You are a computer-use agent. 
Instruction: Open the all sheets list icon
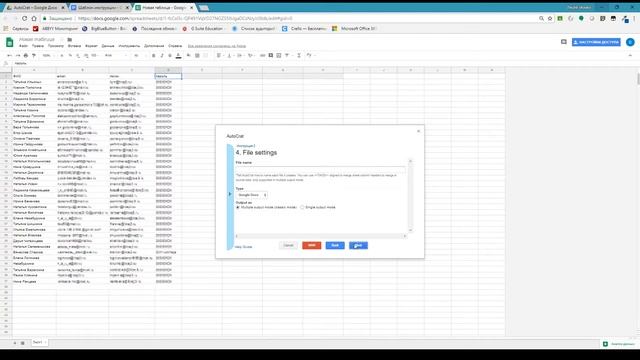pos(23,343)
